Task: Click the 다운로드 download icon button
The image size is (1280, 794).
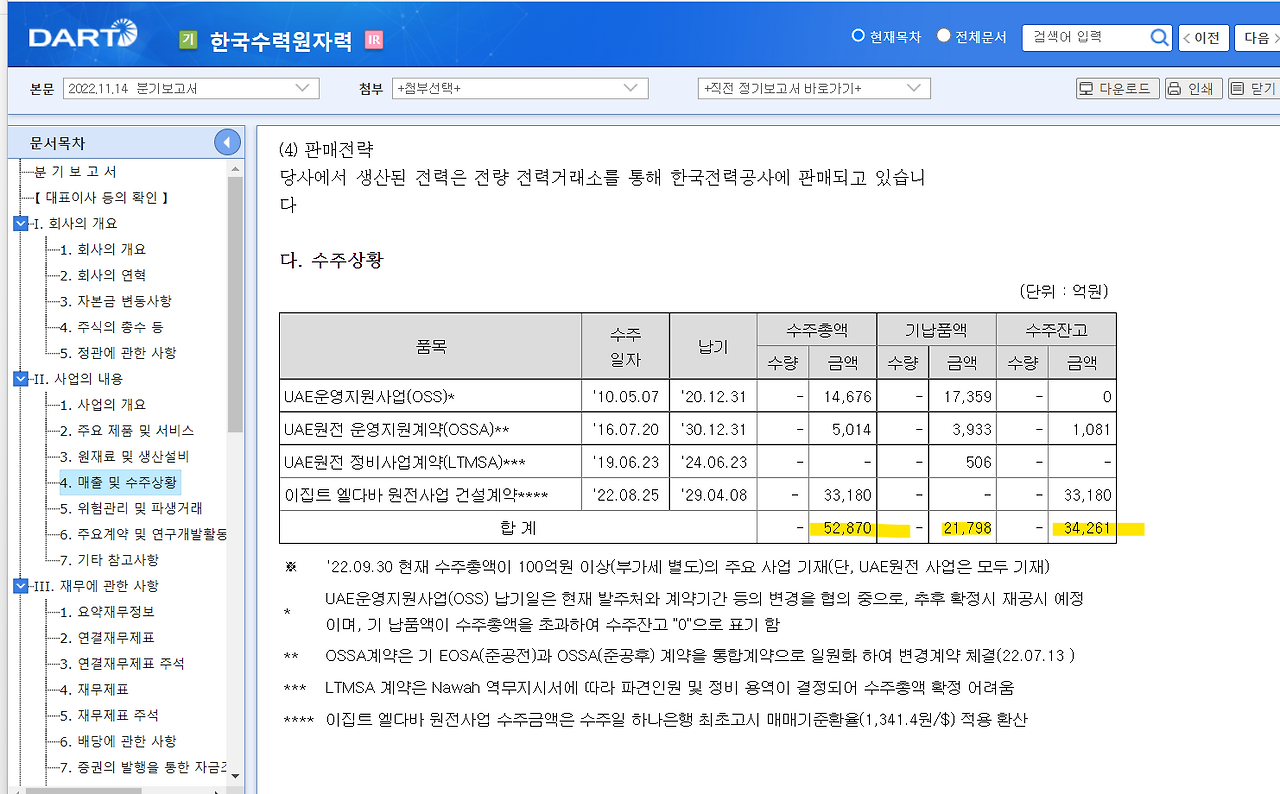Action: point(1117,88)
